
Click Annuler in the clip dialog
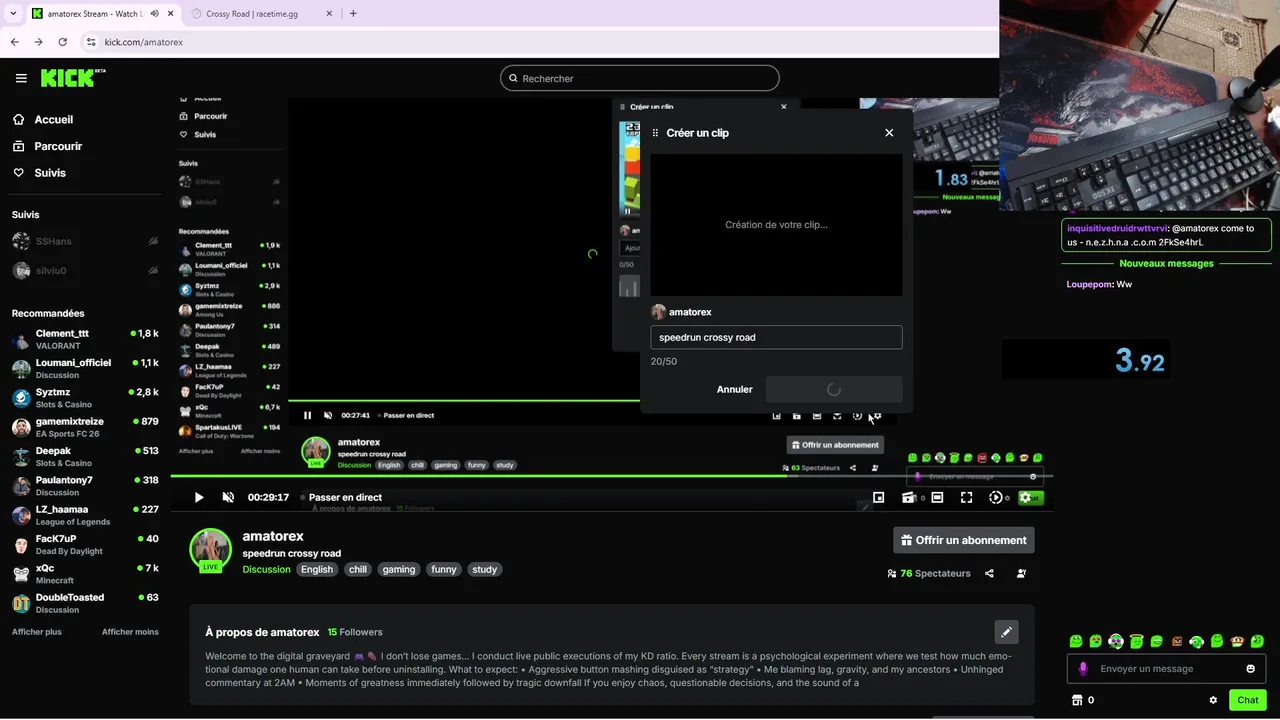pyautogui.click(x=734, y=389)
